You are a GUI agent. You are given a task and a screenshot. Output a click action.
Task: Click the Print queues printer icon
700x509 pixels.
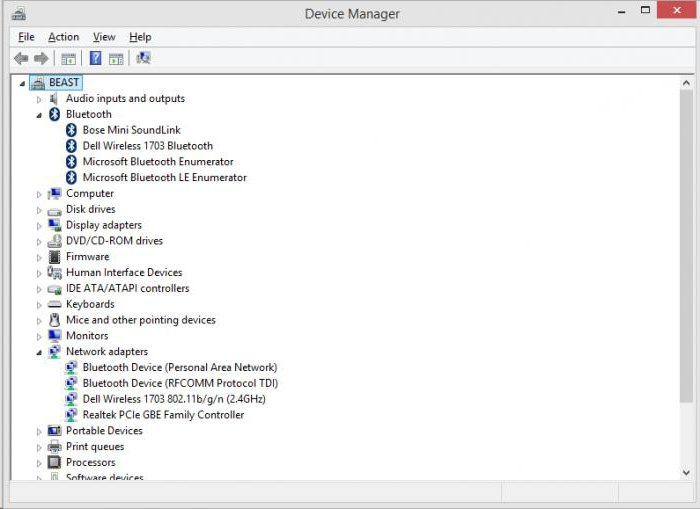coord(54,446)
